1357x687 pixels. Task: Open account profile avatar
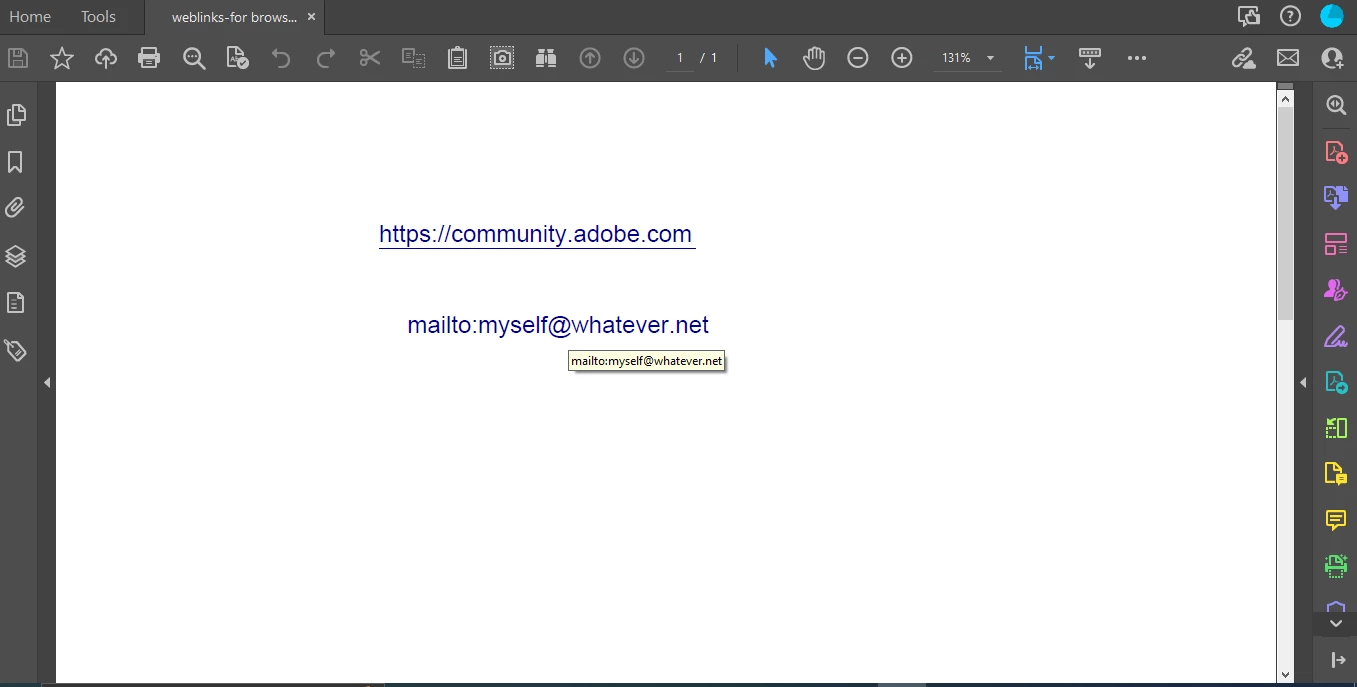(x=1332, y=15)
